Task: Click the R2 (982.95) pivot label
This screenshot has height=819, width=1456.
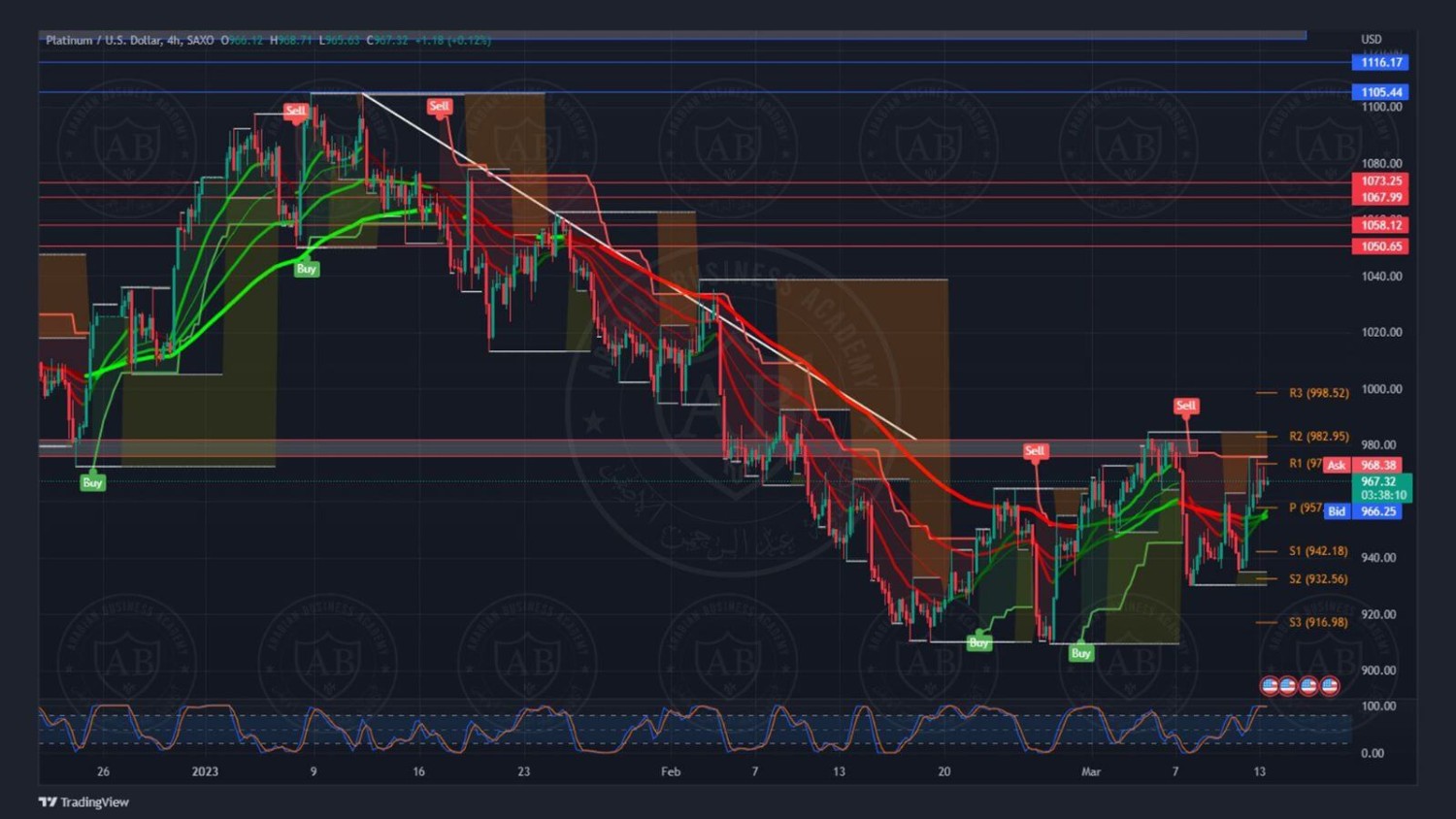Action: click(1319, 437)
